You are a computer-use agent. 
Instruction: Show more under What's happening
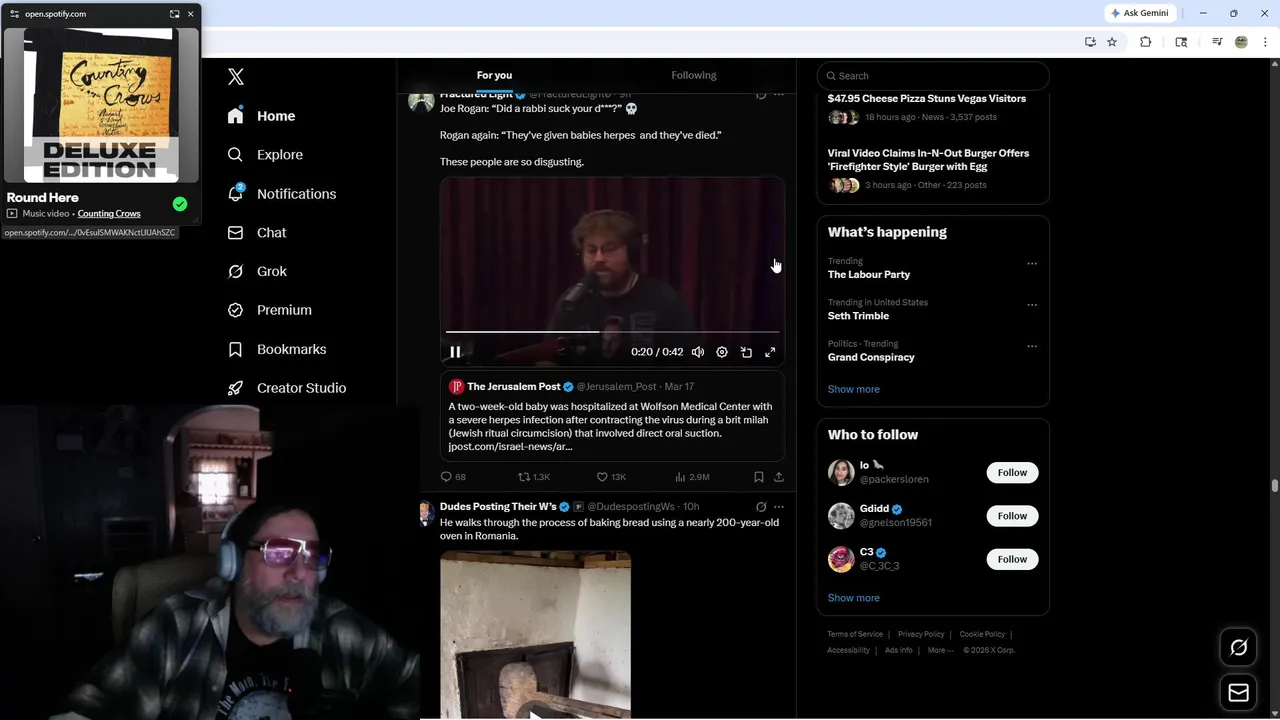coord(853,389)
